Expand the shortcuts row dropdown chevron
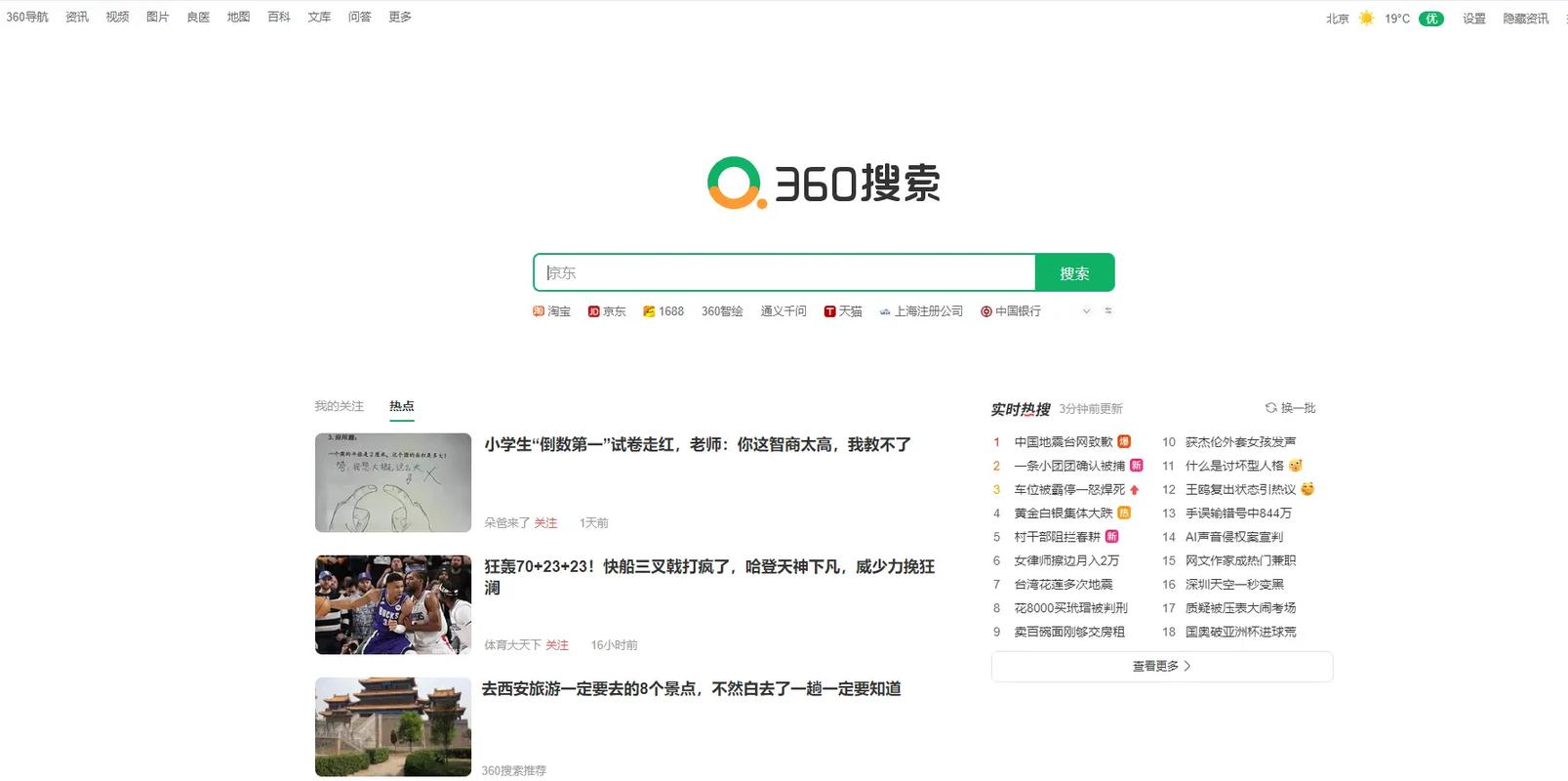The width and height of the screenshot is (1568, 781). 1086,311
